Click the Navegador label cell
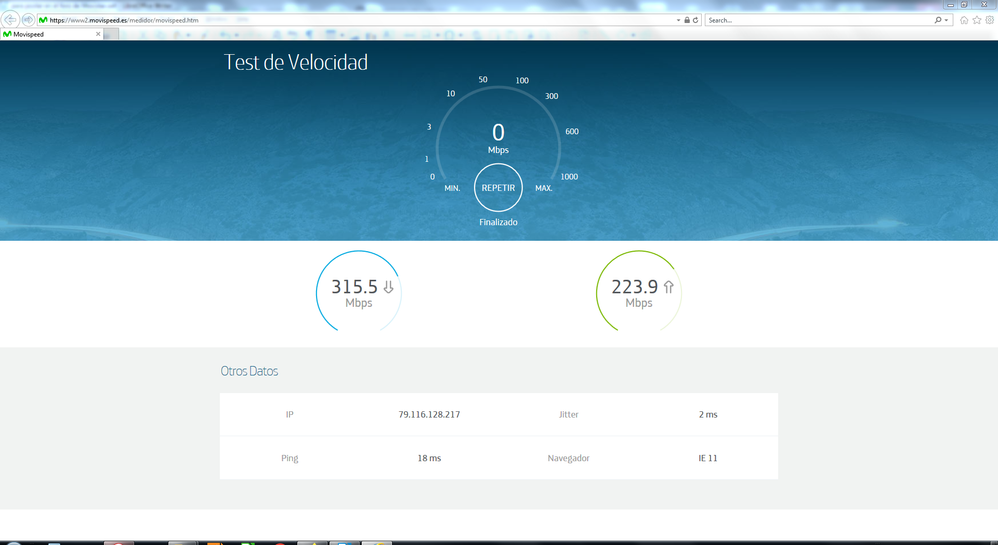This screenshot has width=998, height=545. 568,458
